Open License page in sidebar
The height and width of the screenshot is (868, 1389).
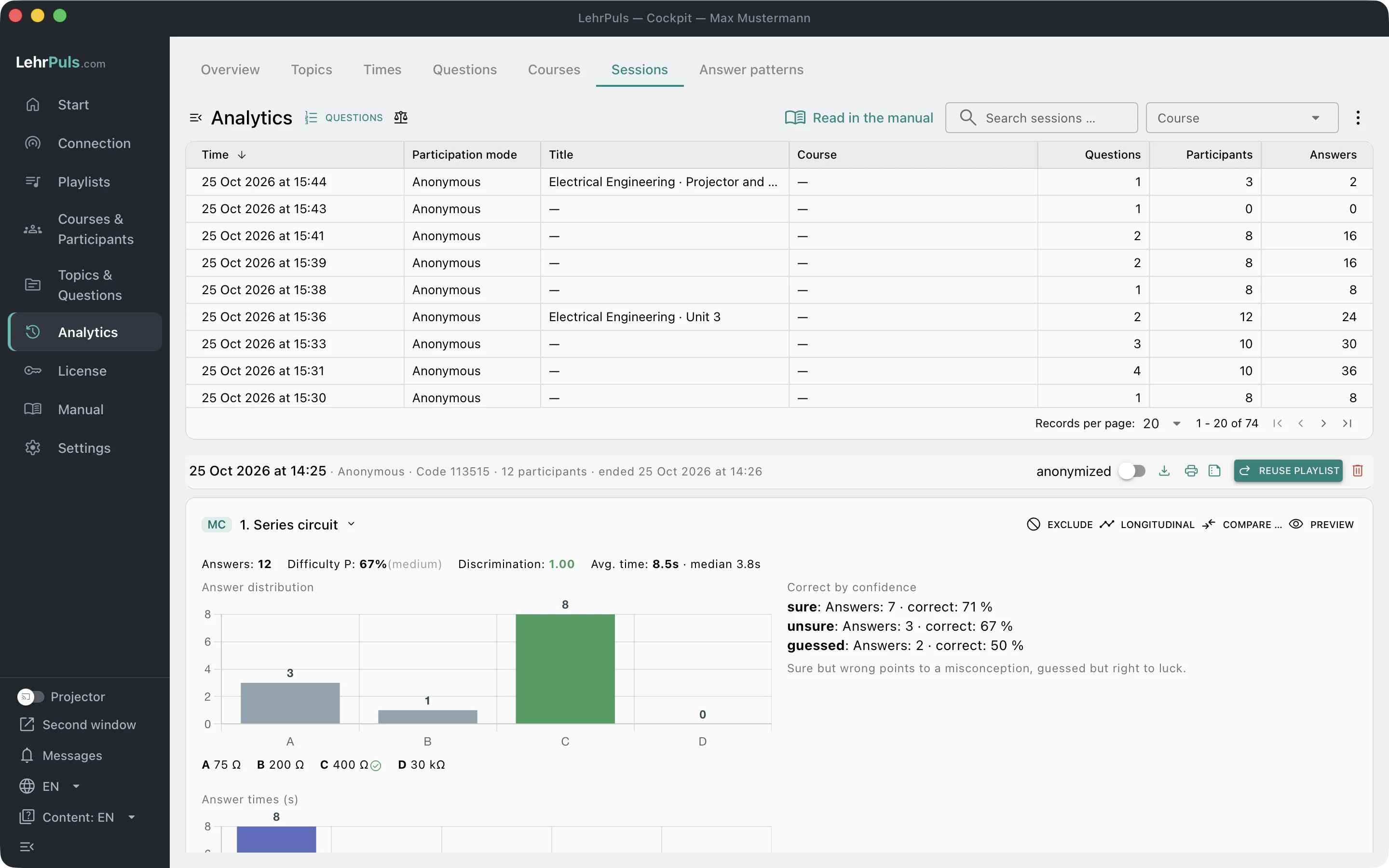pyautogui.click(x=85, y=371)
